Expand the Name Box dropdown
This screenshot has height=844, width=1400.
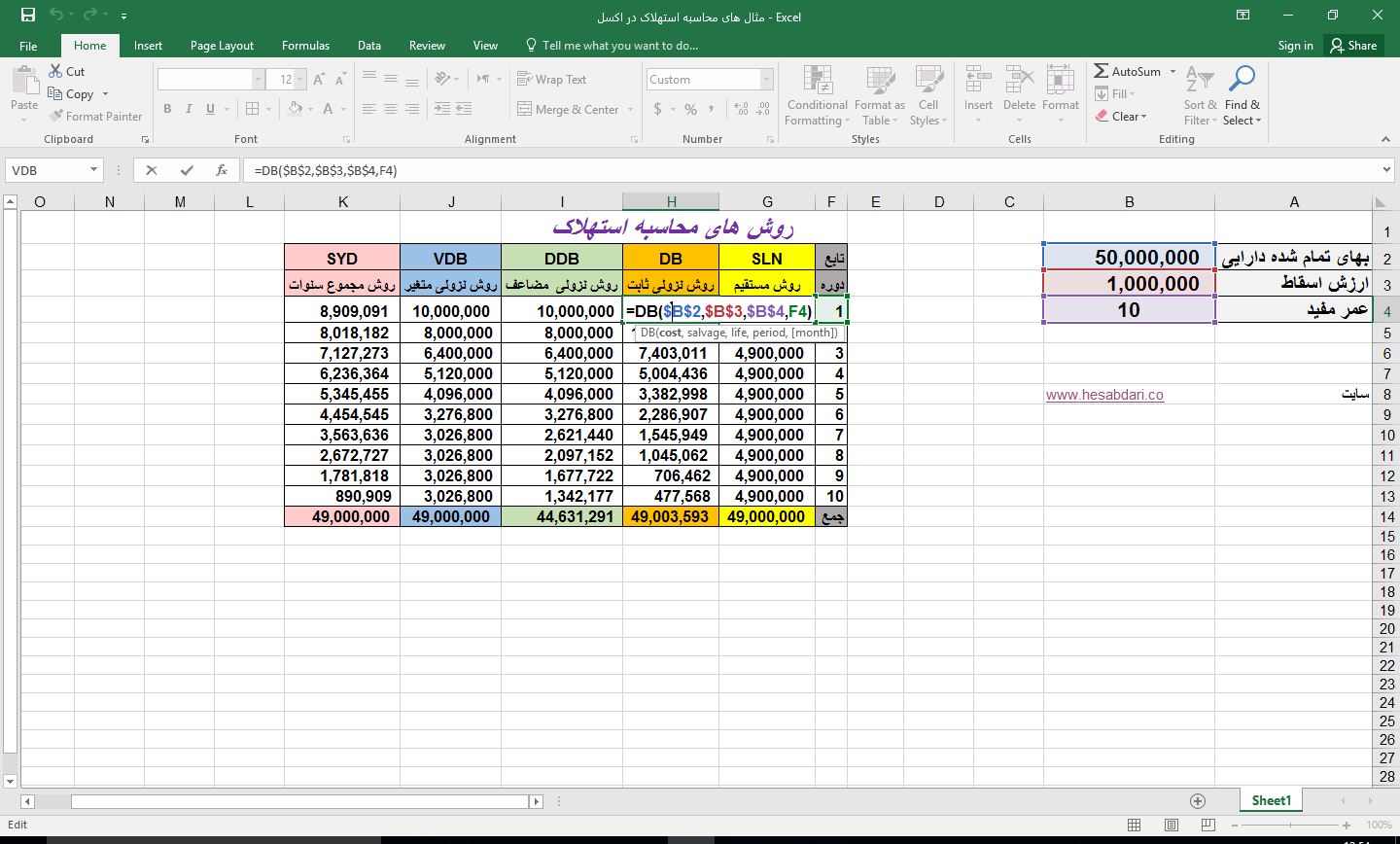click(93, 170)
